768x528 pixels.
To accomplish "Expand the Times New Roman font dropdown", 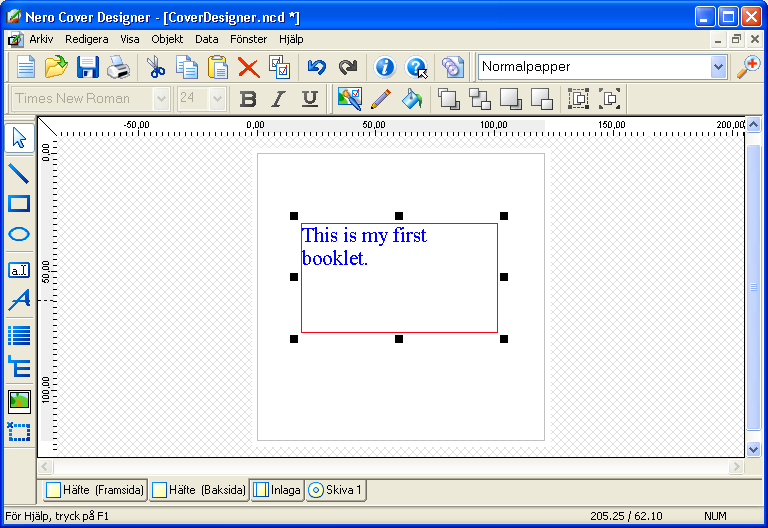I will pos(161,99).
